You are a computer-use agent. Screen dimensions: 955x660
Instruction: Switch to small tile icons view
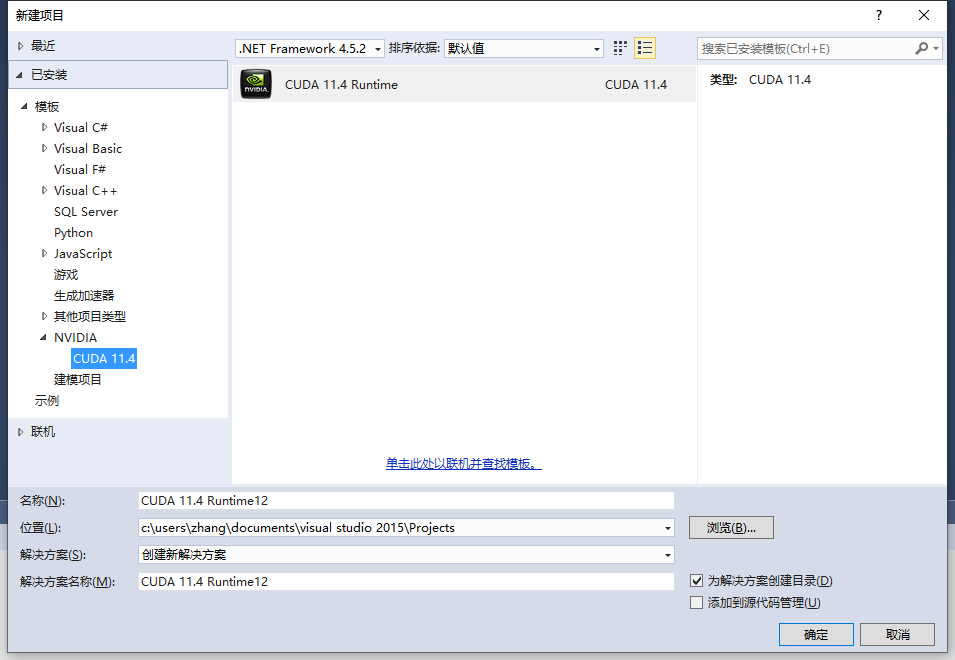(619, 47)
